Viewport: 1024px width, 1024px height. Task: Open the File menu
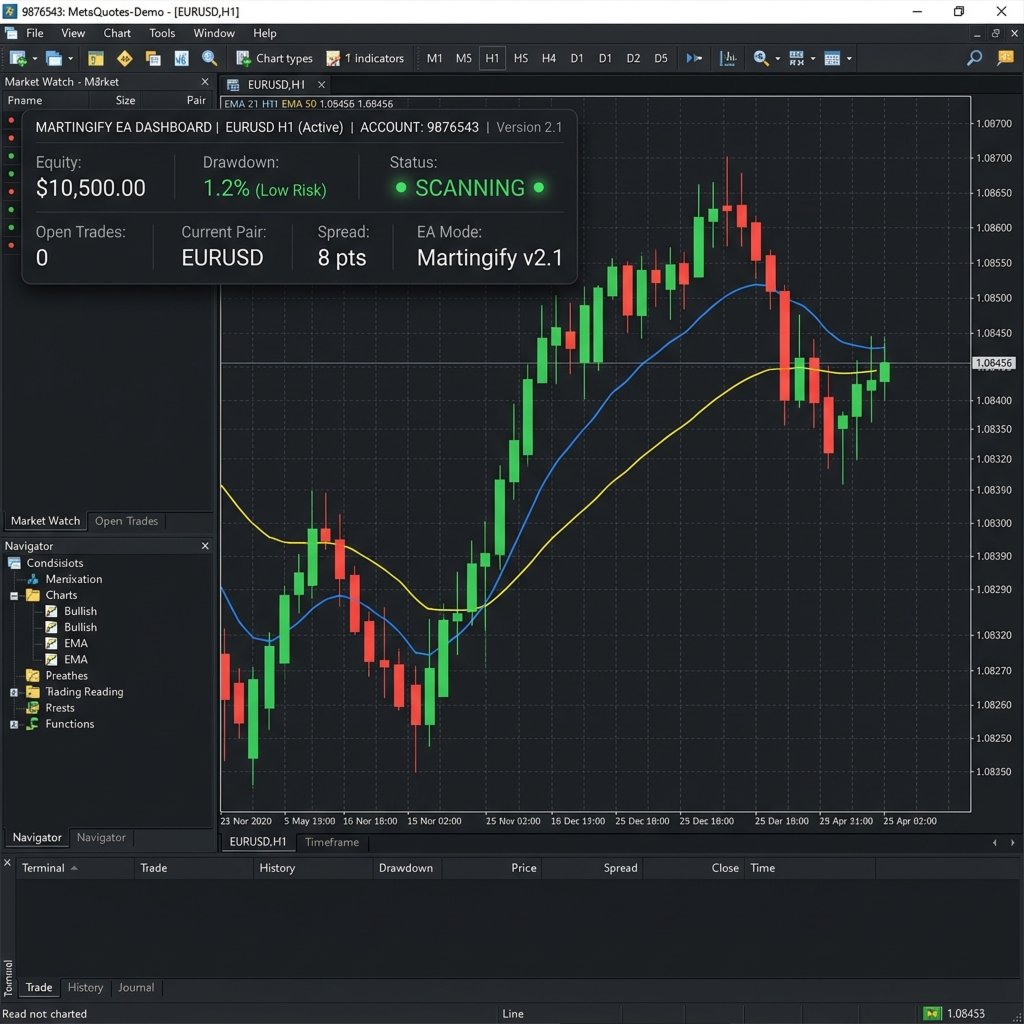35,33
